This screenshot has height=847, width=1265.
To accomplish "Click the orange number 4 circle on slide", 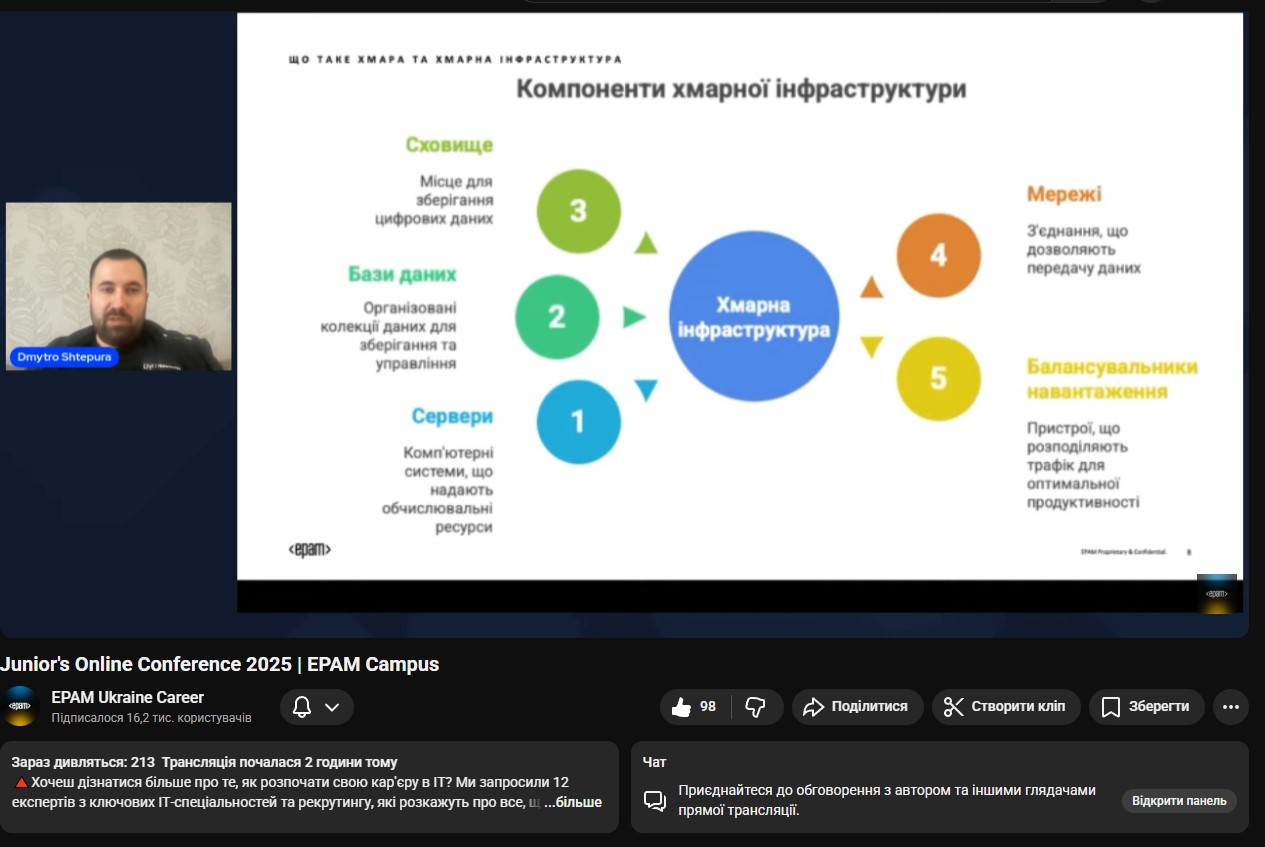I will tap(938, 256).
